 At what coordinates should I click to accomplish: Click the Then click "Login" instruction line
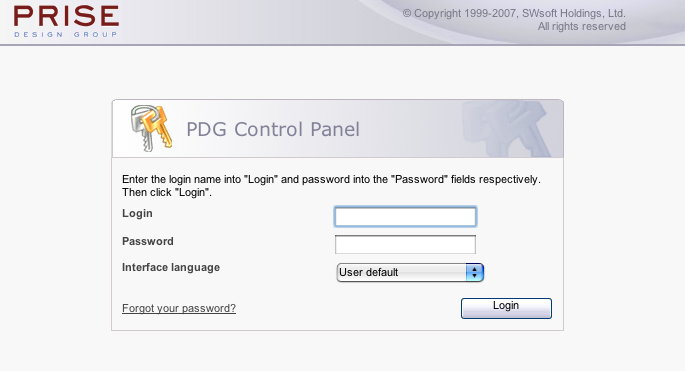[x=167, y=192]
